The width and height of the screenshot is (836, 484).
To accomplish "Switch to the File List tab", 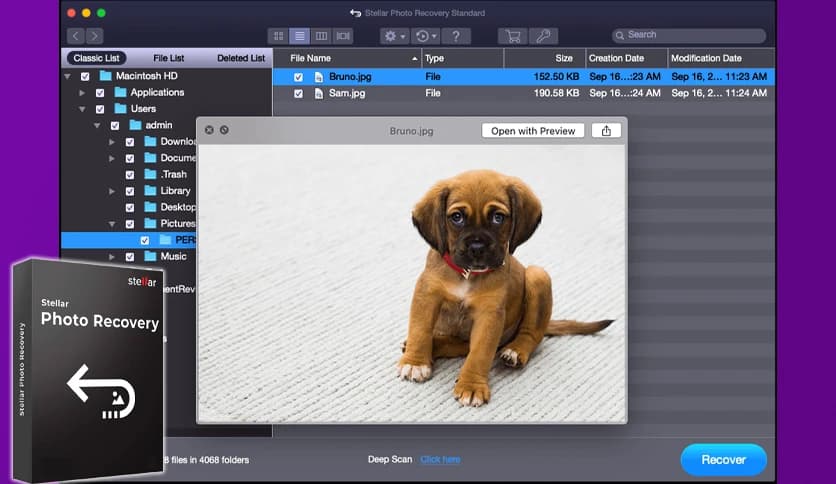I will coord(169,58).
